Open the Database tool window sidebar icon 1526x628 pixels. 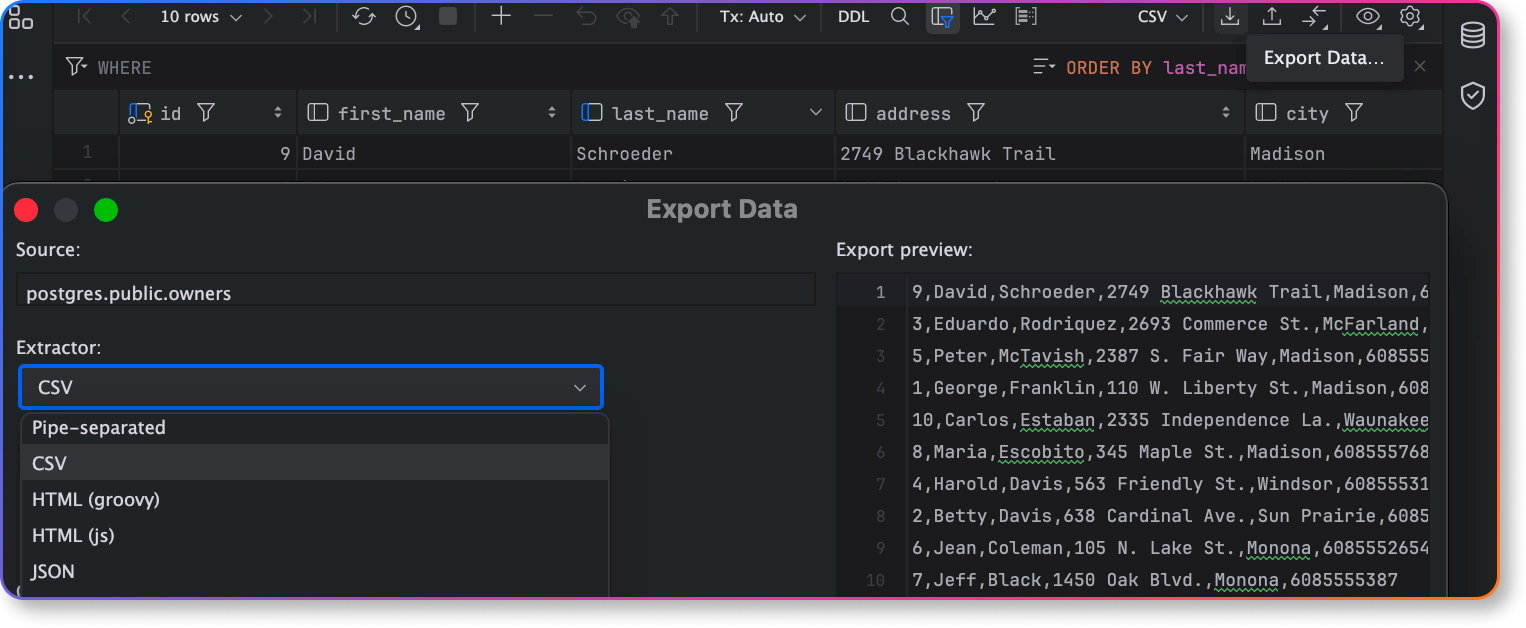[1473, 36]
